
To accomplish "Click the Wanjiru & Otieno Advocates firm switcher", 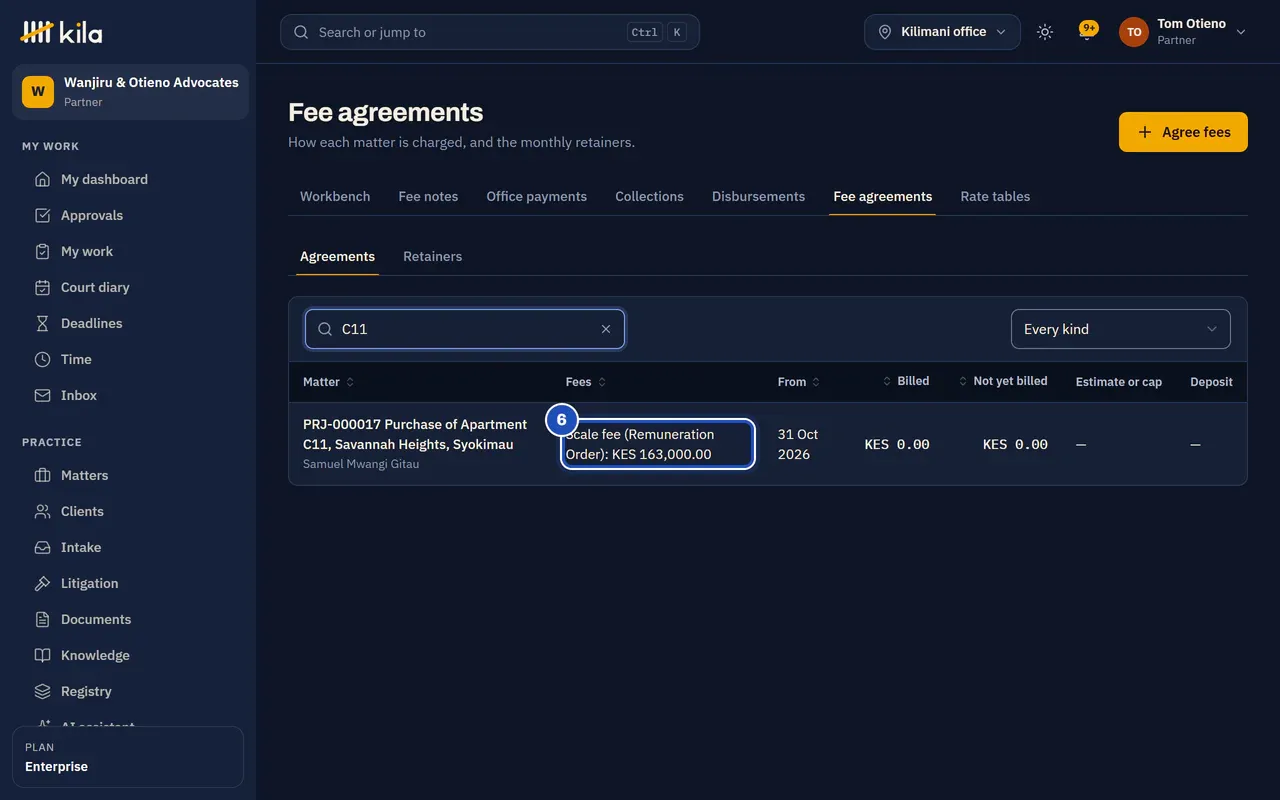I will pyautogui.click(x=130, y=92).
